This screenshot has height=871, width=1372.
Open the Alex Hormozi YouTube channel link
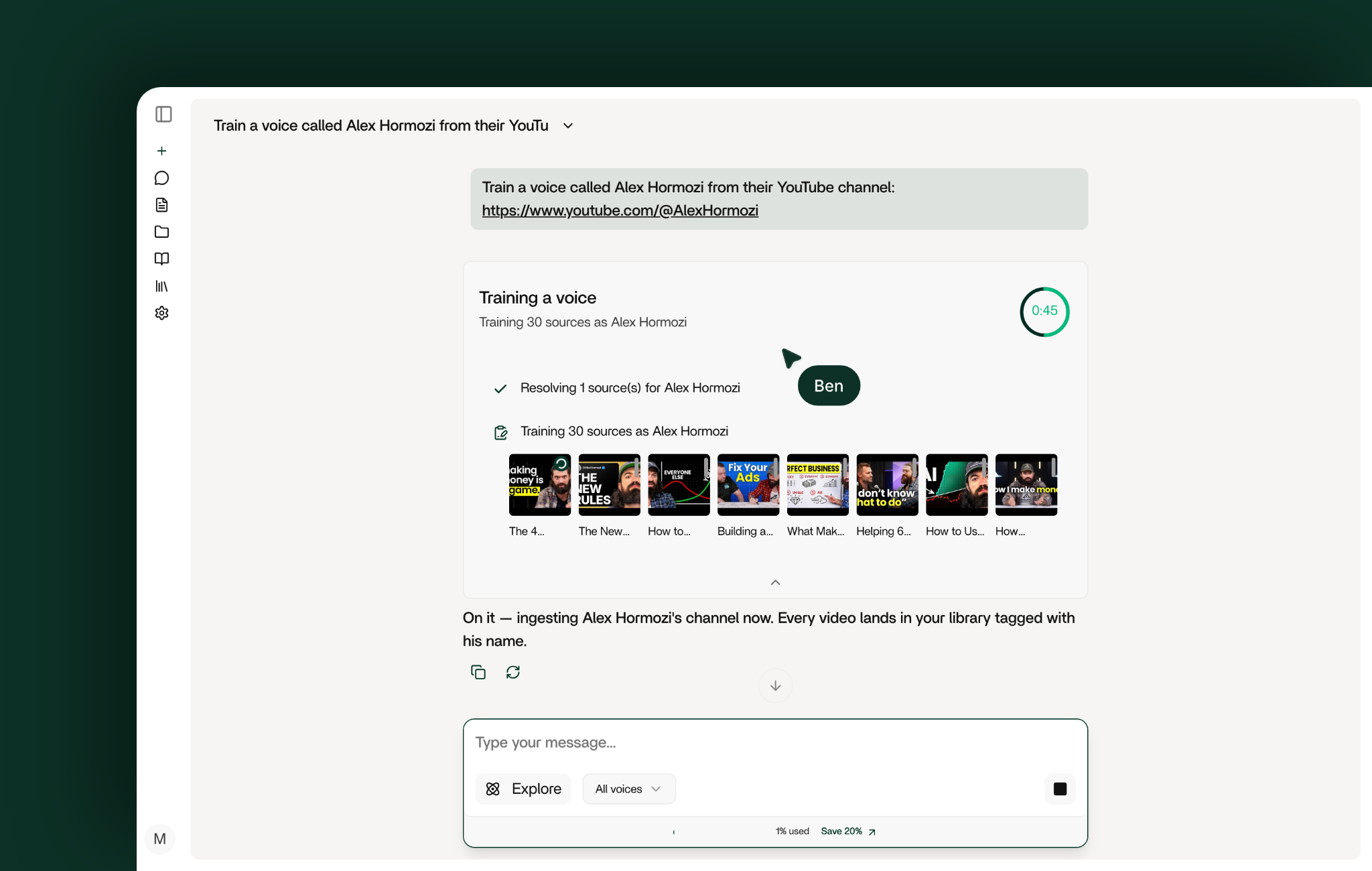click(620, 210)
